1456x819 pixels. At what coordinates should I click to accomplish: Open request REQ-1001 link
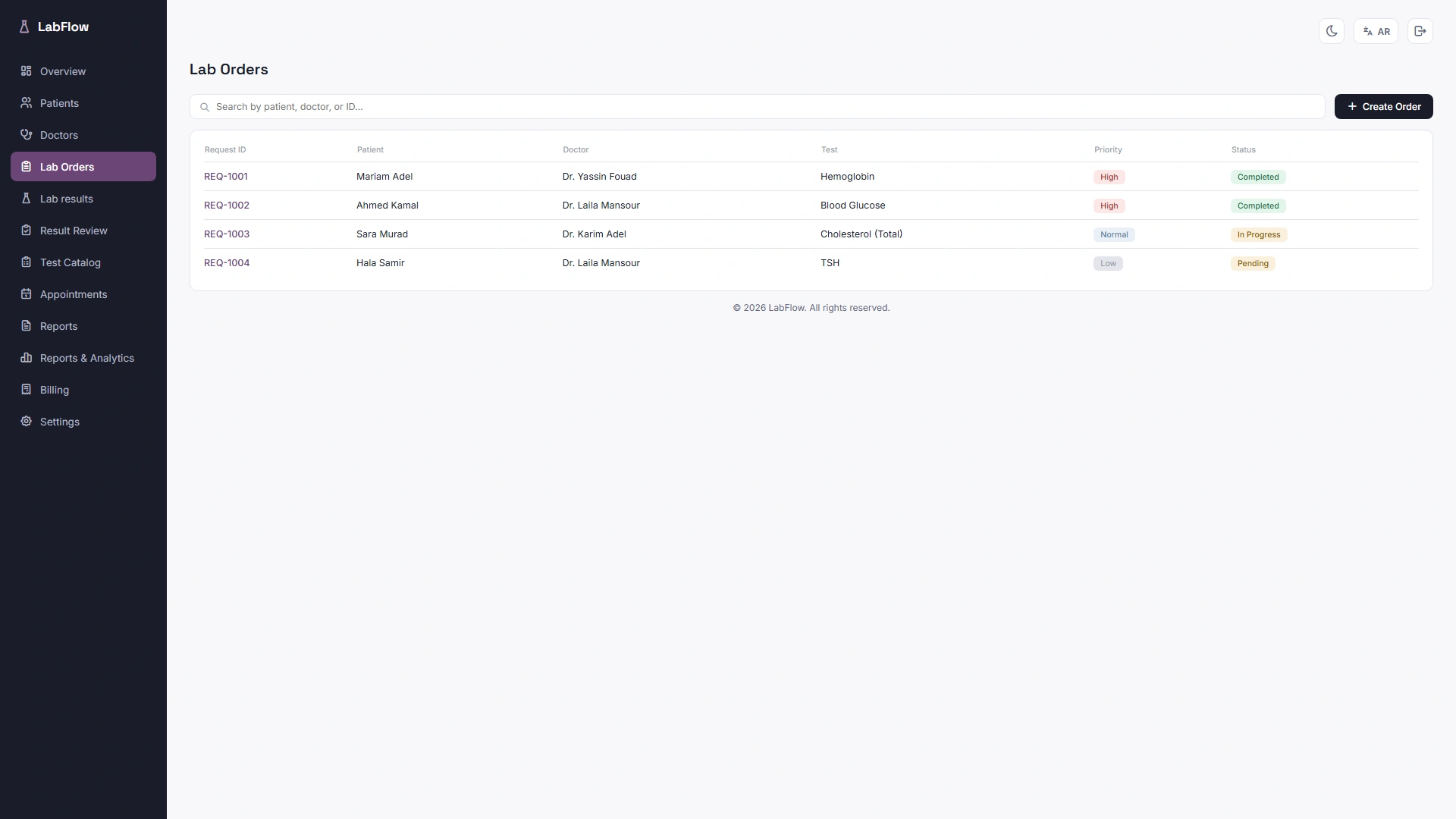(226, 177)
